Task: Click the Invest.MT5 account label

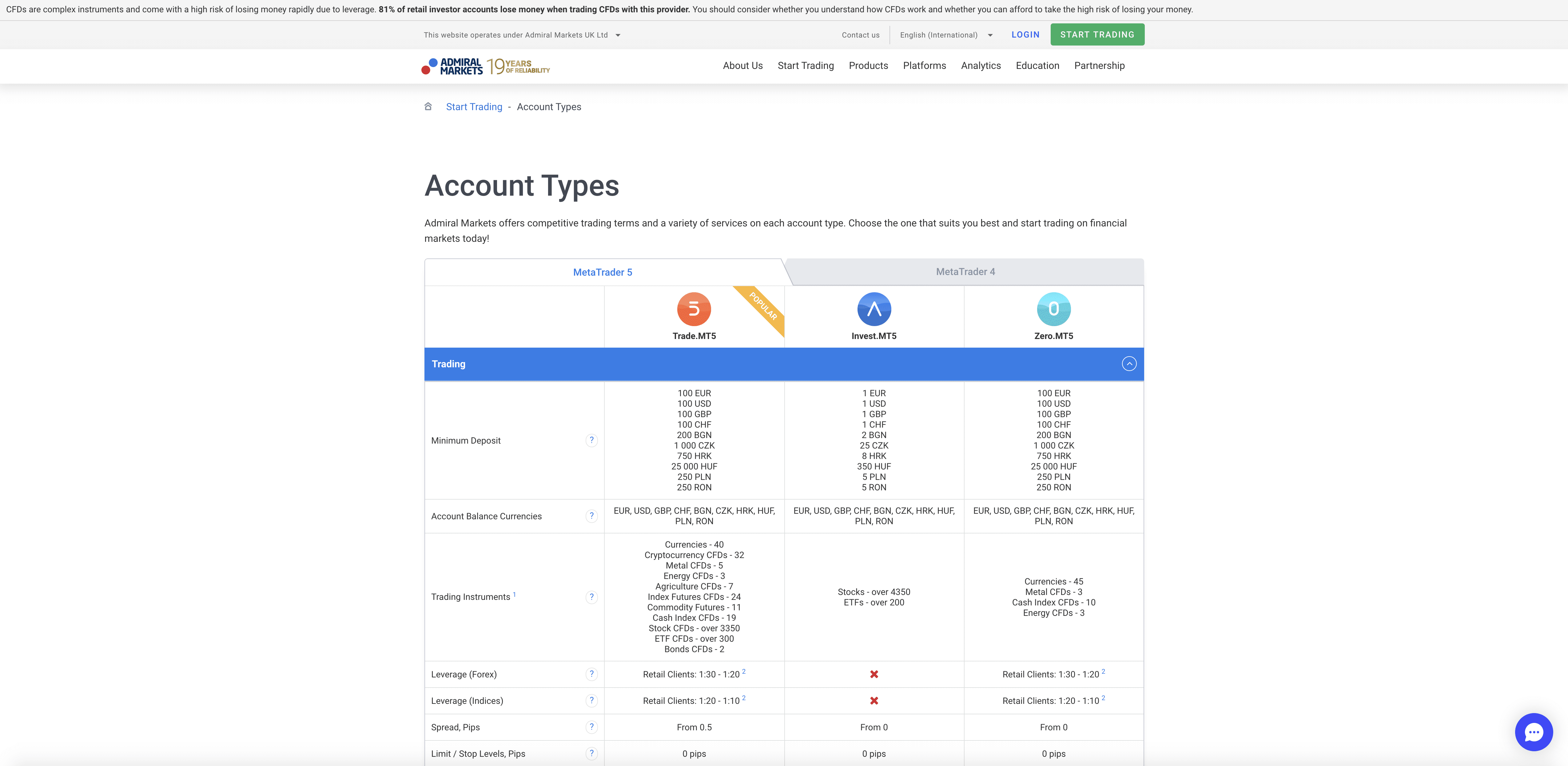Action: [x=874, y=336]
